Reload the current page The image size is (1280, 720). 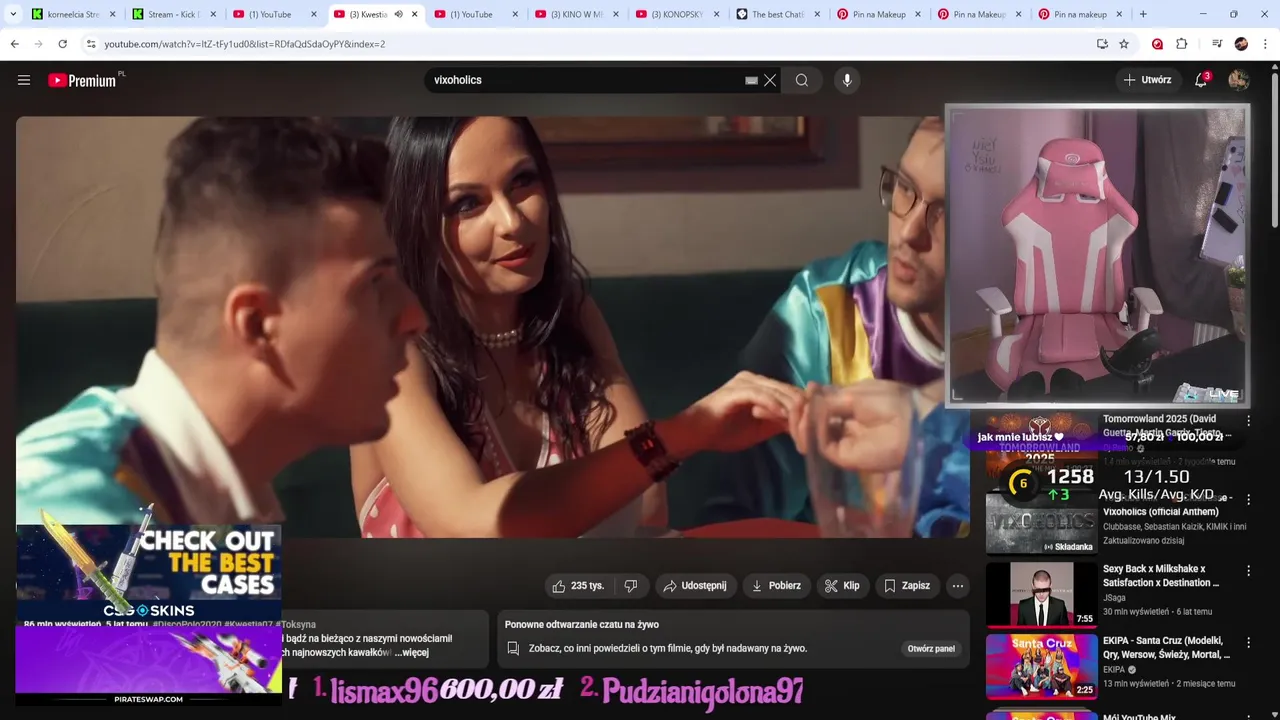coord(62,44)
